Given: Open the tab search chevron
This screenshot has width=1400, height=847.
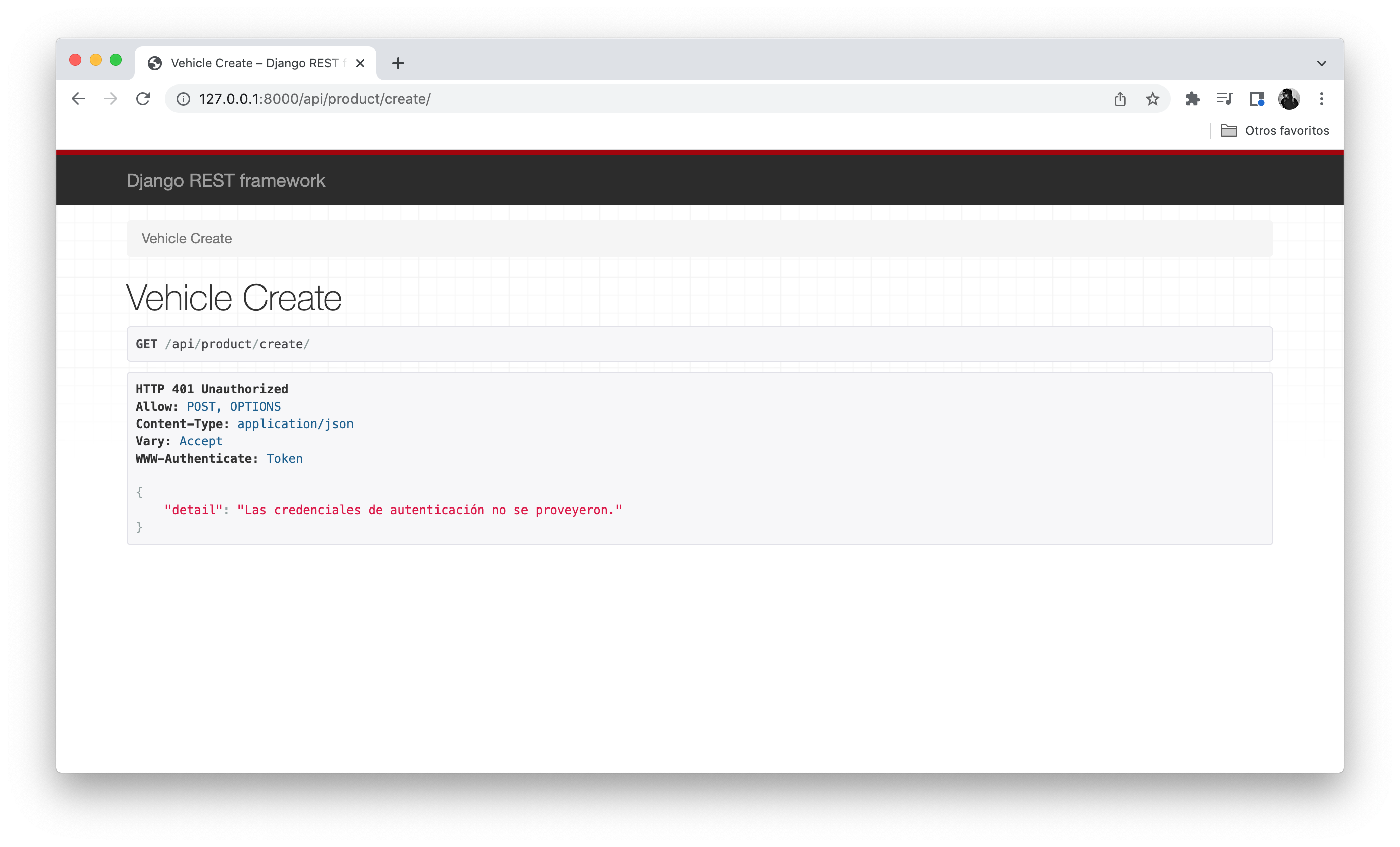Looking at the screenshot, I should (x=1321, y=63).
